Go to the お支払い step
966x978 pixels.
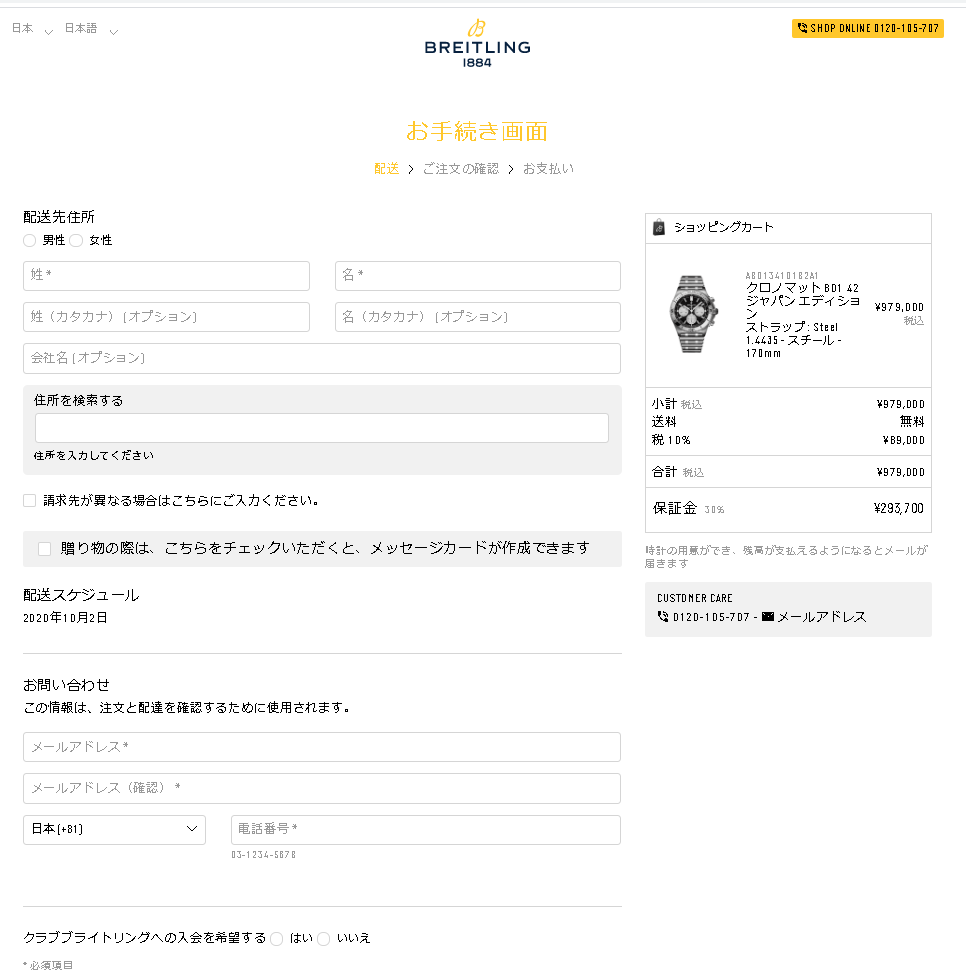tap(548, 169)
